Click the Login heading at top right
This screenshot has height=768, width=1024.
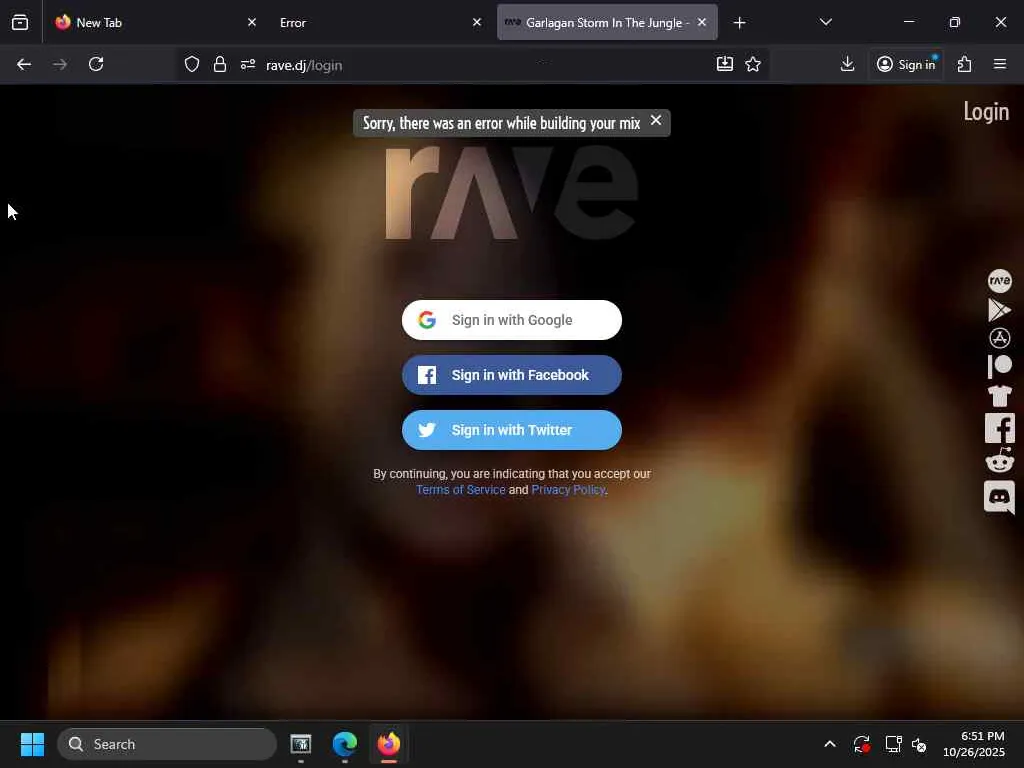click(986, 112)
